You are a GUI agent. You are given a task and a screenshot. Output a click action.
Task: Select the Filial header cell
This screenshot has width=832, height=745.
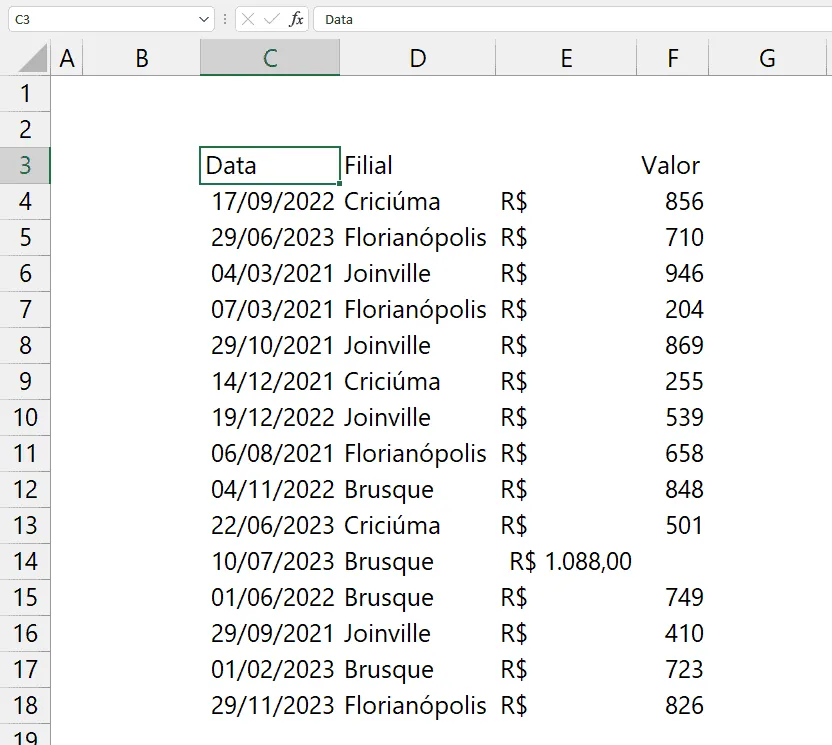(418, 166)
